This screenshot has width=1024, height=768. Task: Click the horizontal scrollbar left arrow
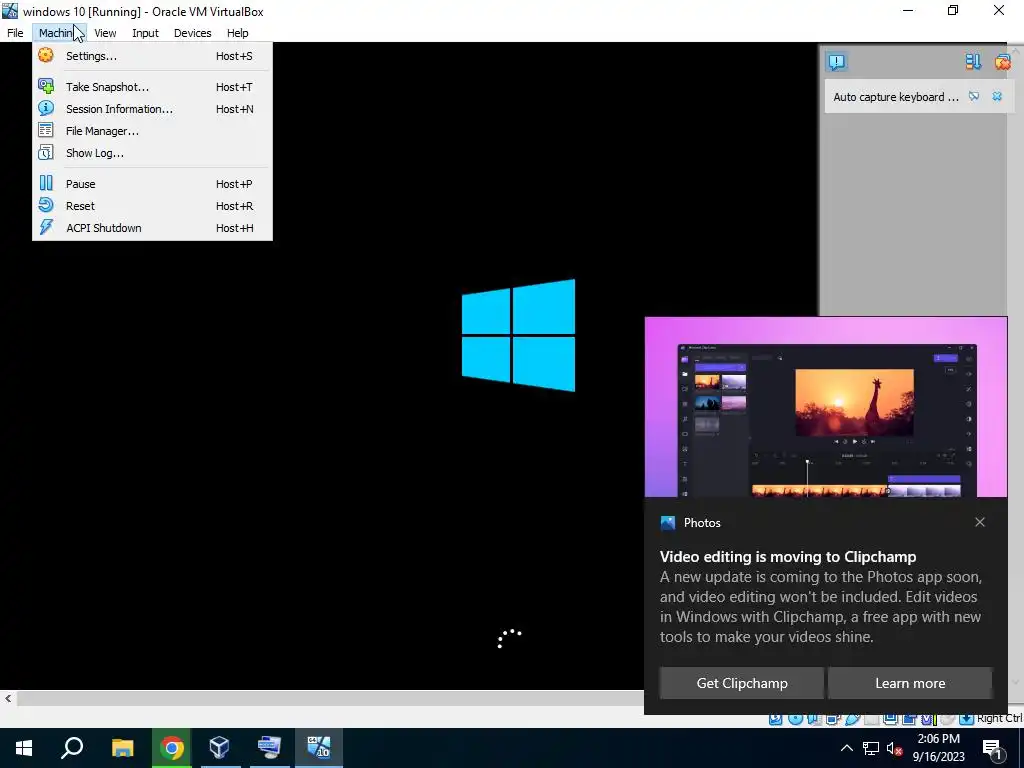click(x=8, y=698)
